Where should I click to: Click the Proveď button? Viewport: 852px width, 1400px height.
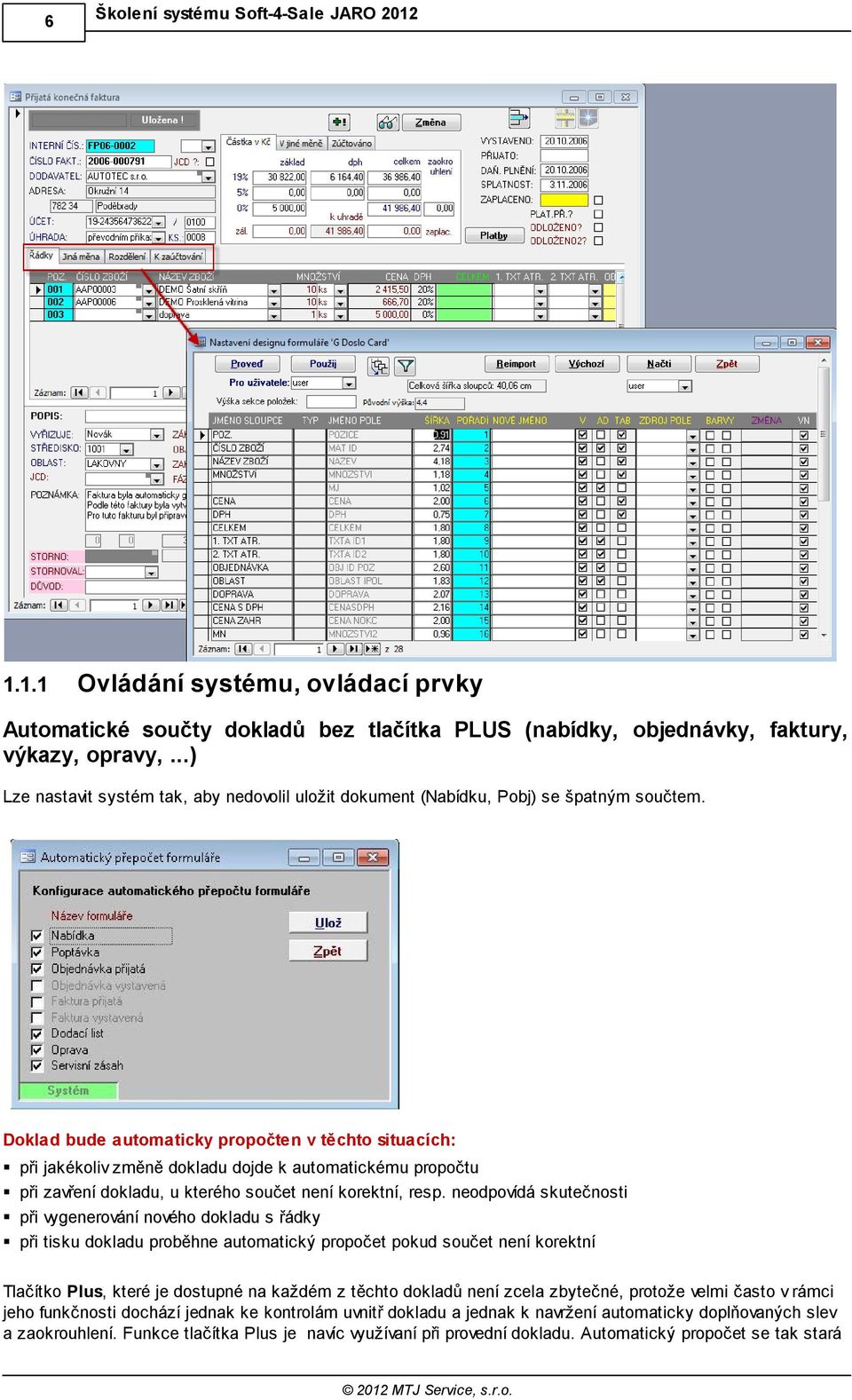(247, 364)
